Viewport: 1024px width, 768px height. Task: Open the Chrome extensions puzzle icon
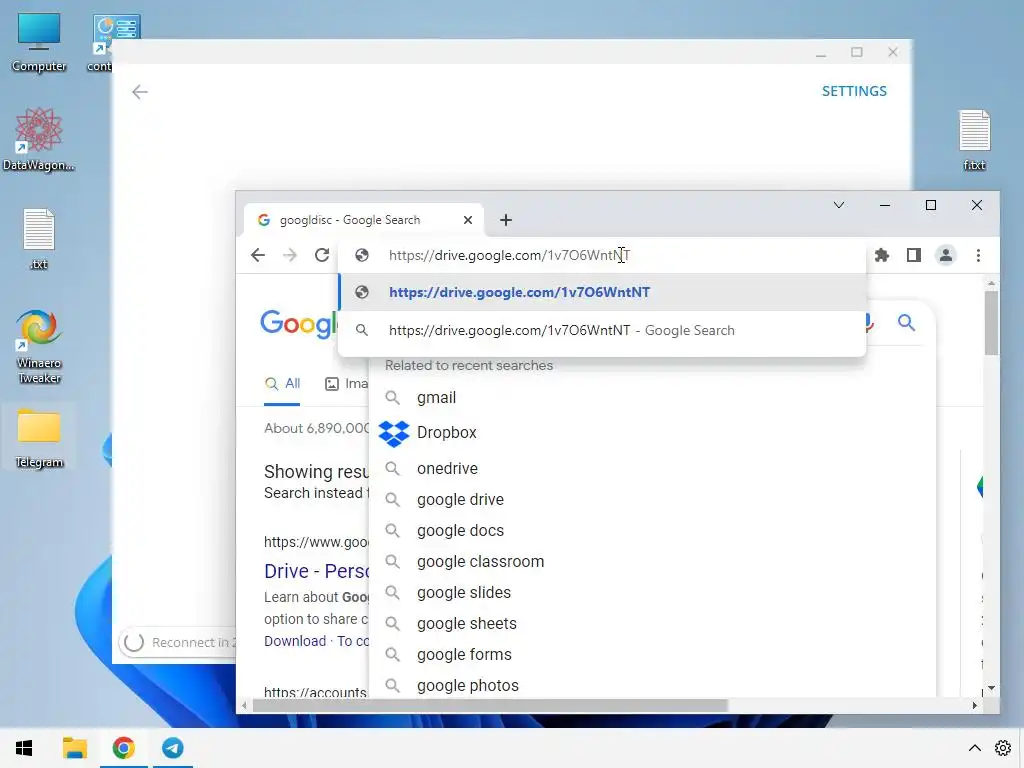click(882, 255)
